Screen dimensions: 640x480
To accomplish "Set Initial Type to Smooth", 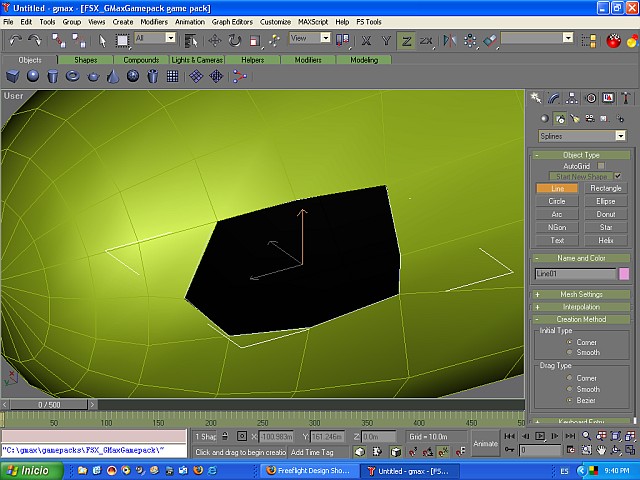I will 570,353.
